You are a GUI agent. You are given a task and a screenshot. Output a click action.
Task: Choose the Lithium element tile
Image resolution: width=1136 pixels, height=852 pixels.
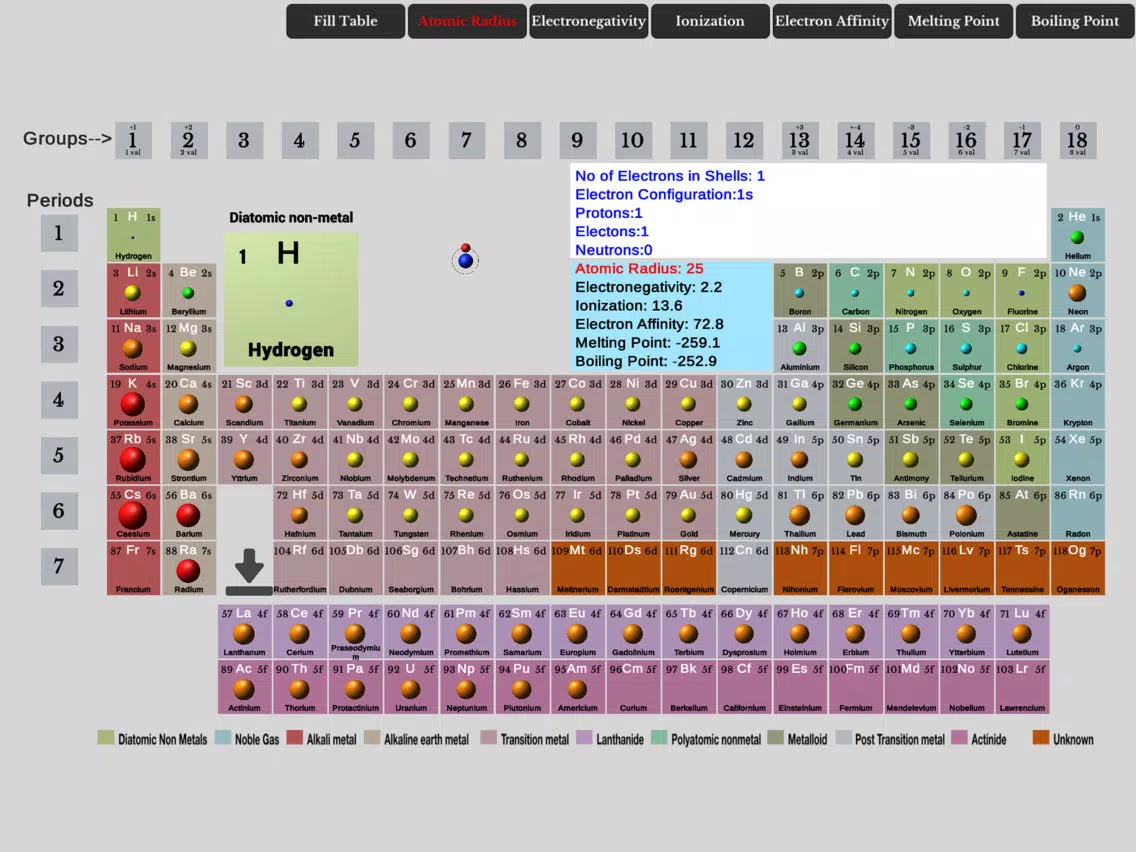click(x=133, y=291)
